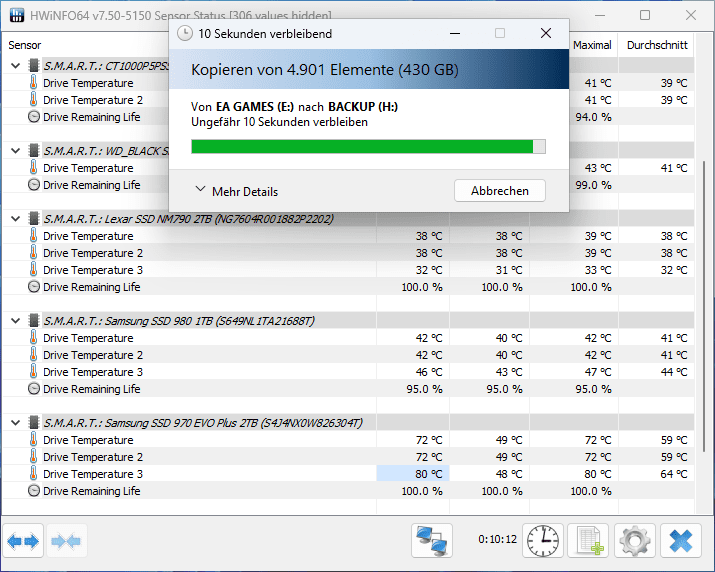Screen dimensions: 715x572
Task: Collapse the WD_BLACK S.M.A.R.T. group
Action: coord(16,151)
